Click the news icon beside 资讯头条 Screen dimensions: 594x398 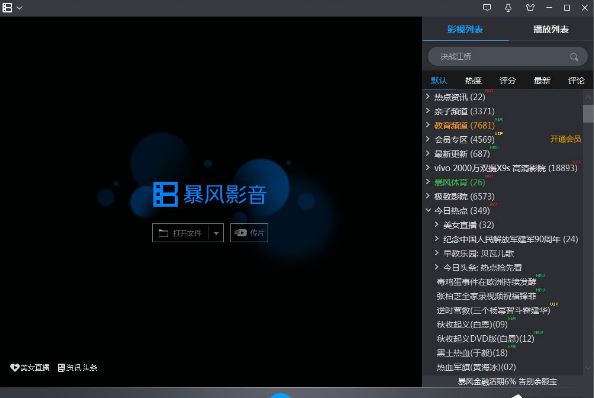[x=61, y=367]
